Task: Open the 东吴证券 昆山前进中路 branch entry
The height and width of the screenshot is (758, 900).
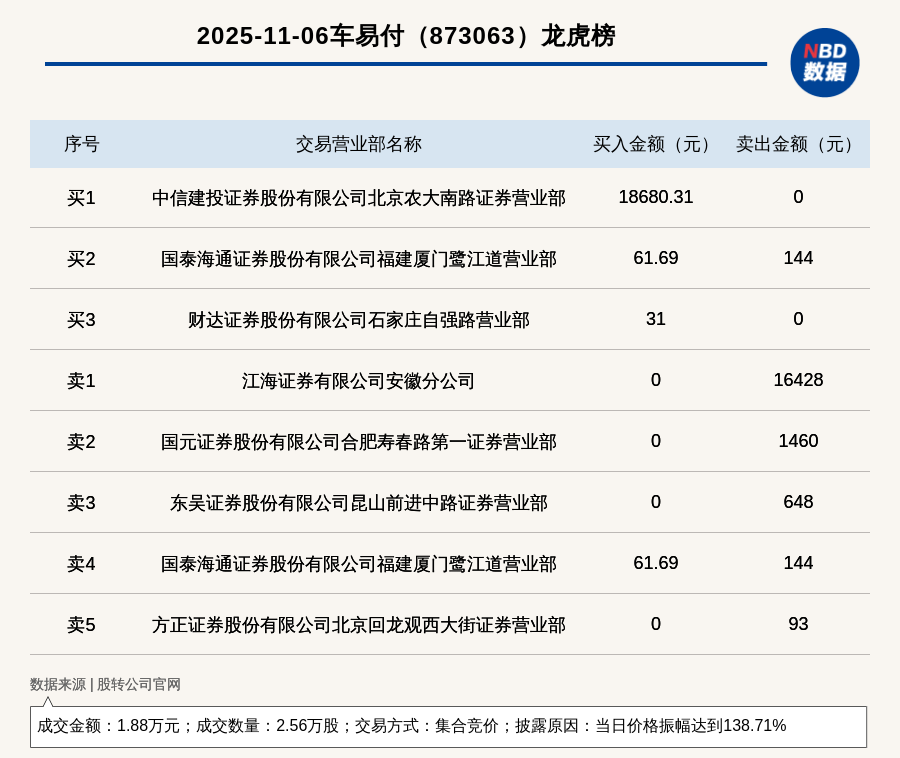Action: point(358,503)
